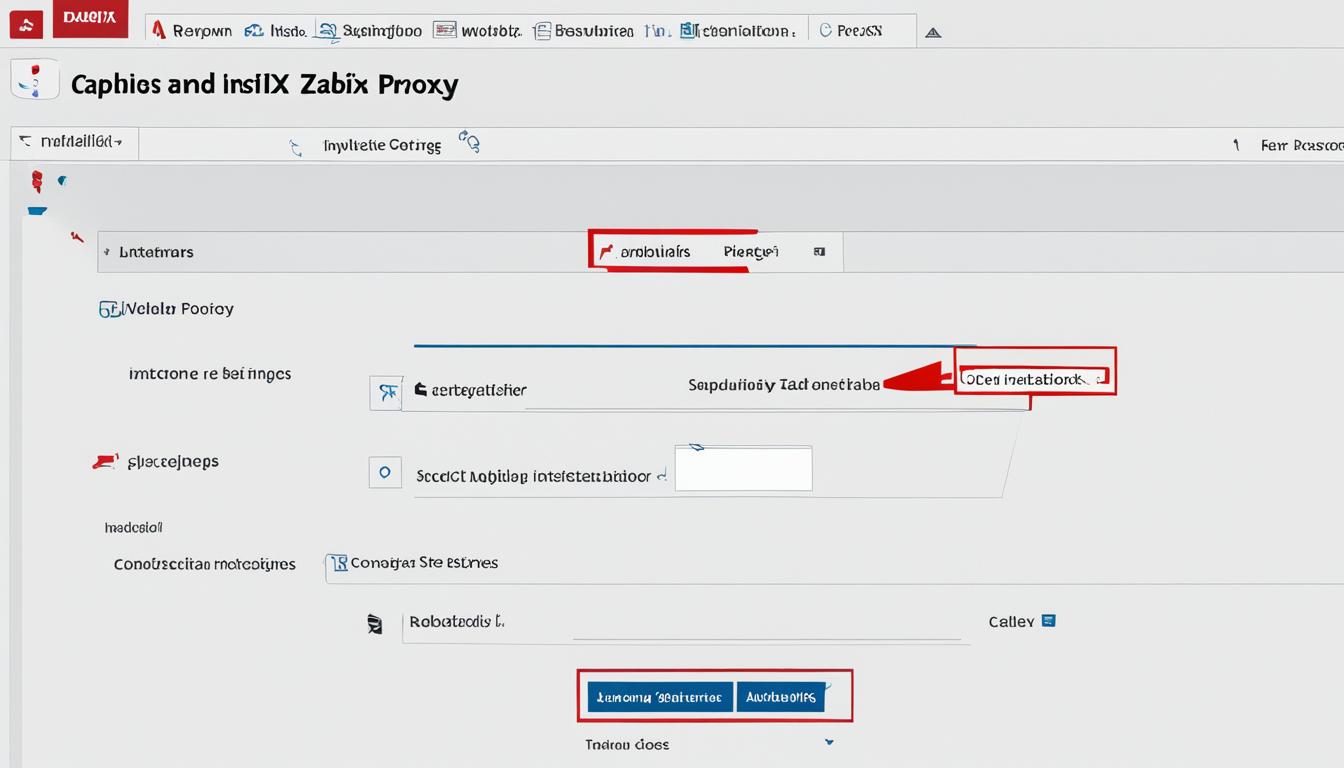Click the red icon beside sjhectejneps

click(106, 461)
